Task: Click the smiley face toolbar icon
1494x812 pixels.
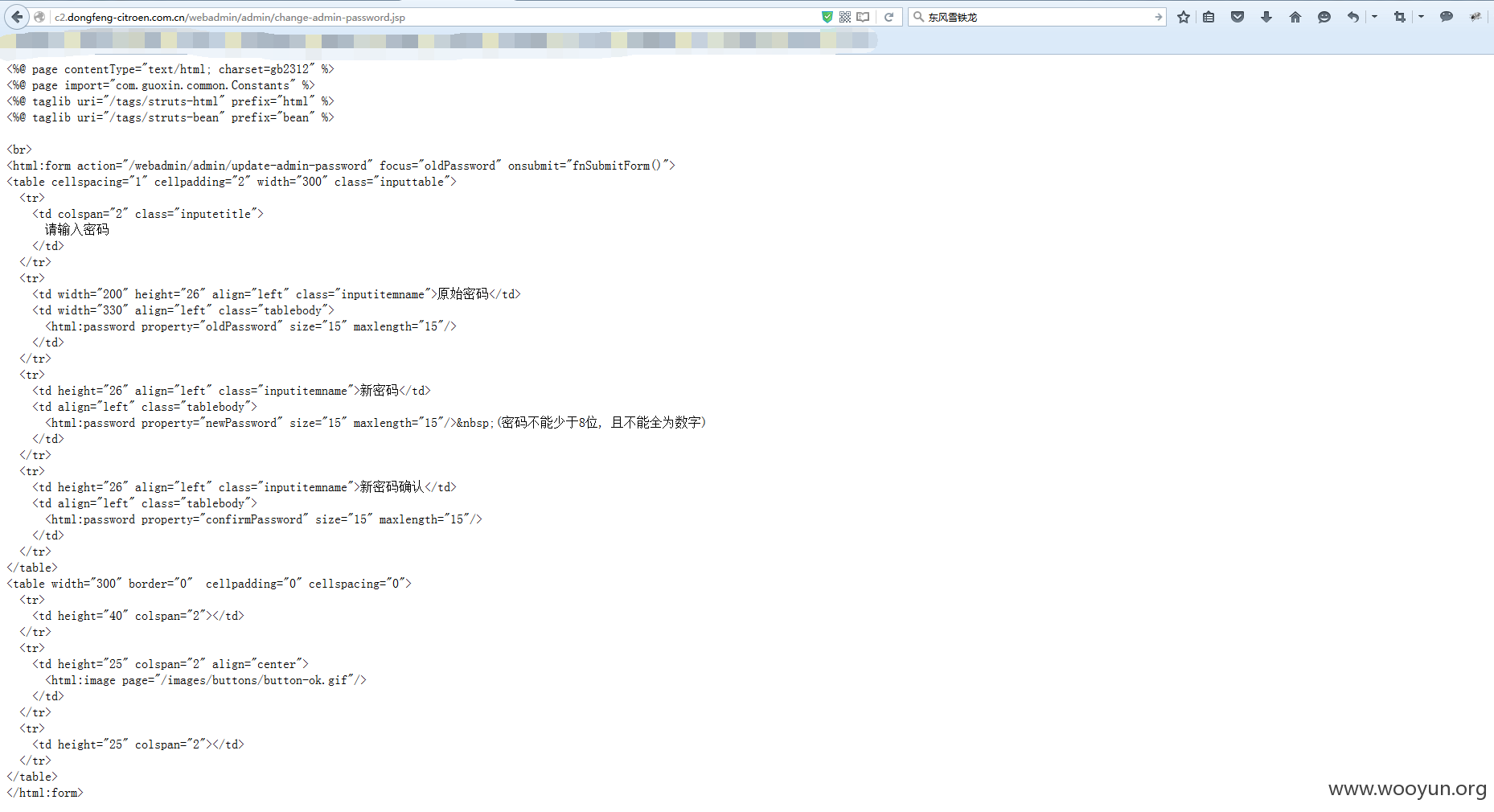Action: click(1324, 17)
